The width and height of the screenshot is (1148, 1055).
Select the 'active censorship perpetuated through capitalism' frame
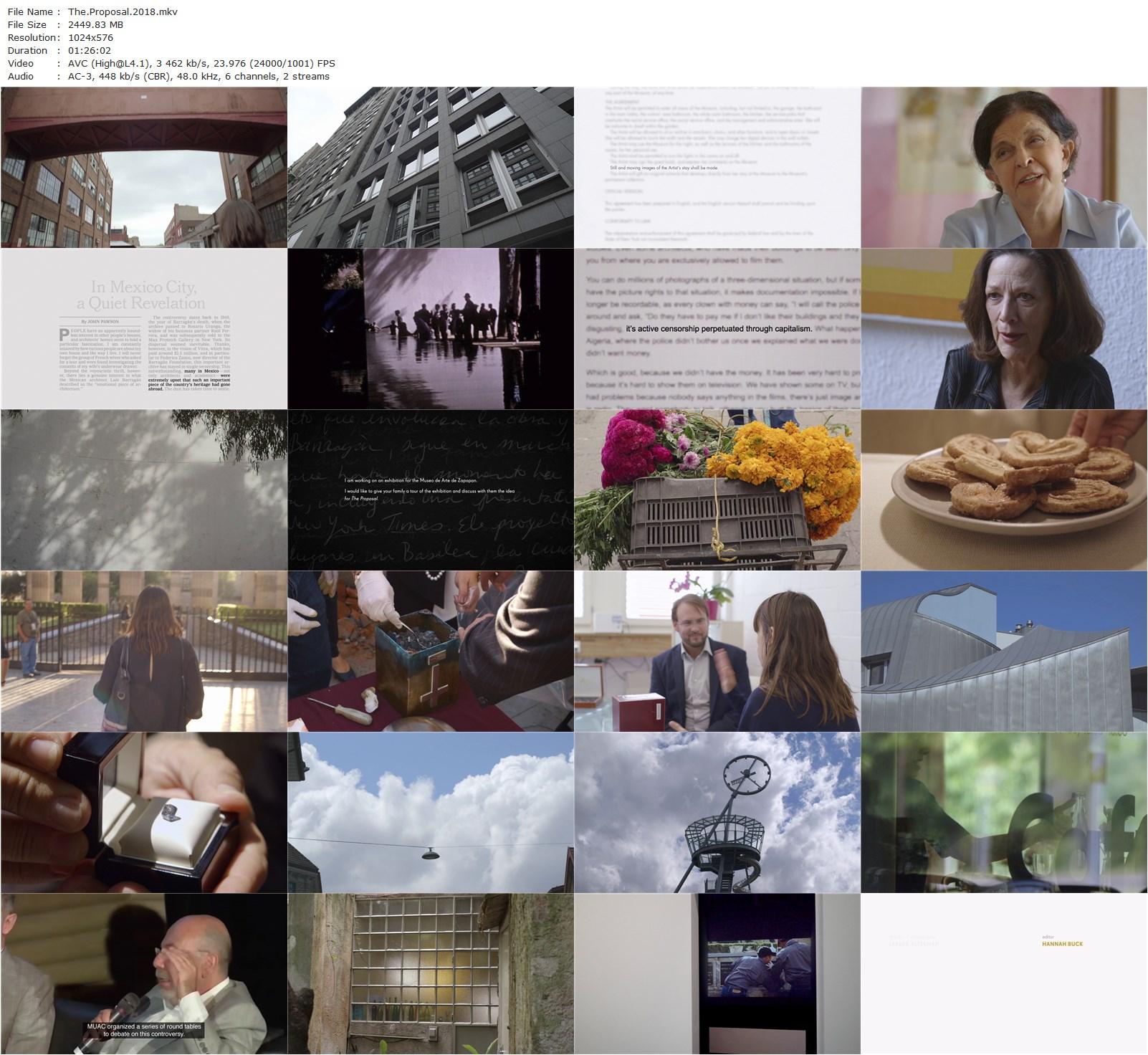[x=717, y=329]
